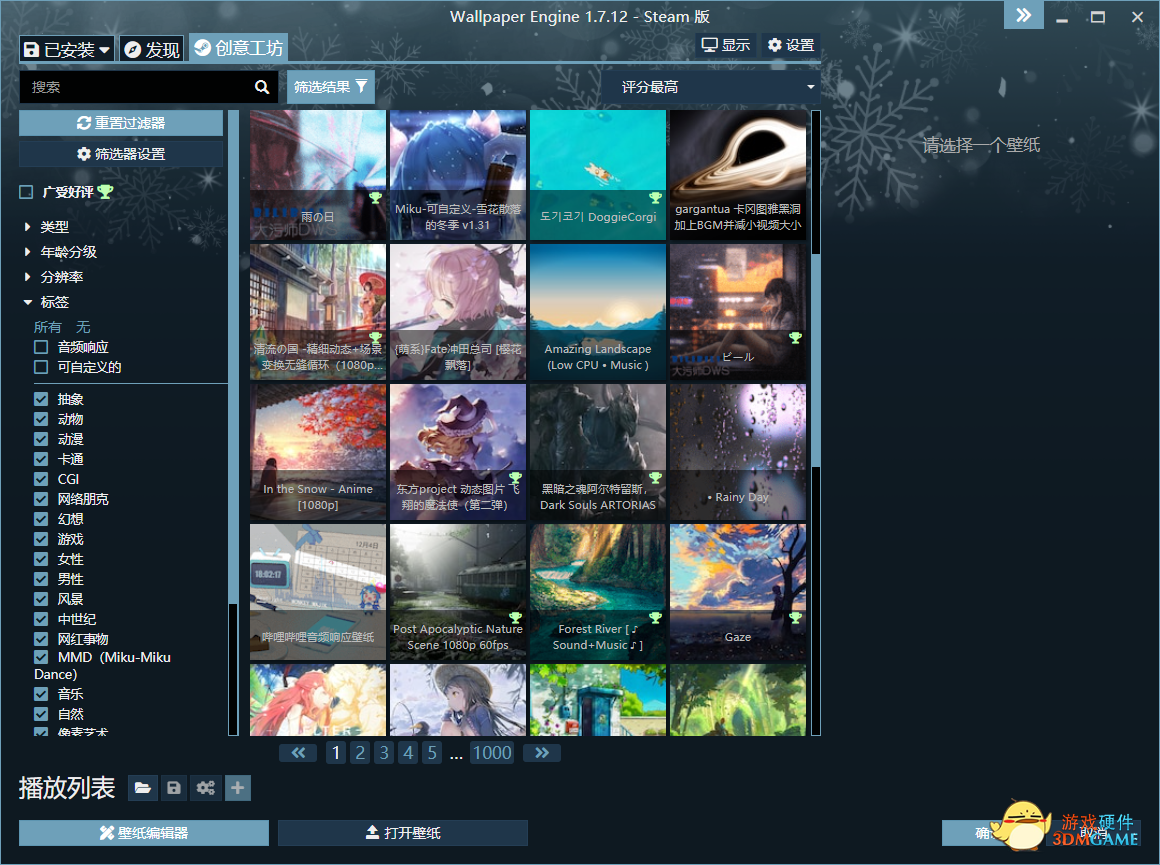Go to page 5
Viewport: 1160px width, 865px height.
432,753
